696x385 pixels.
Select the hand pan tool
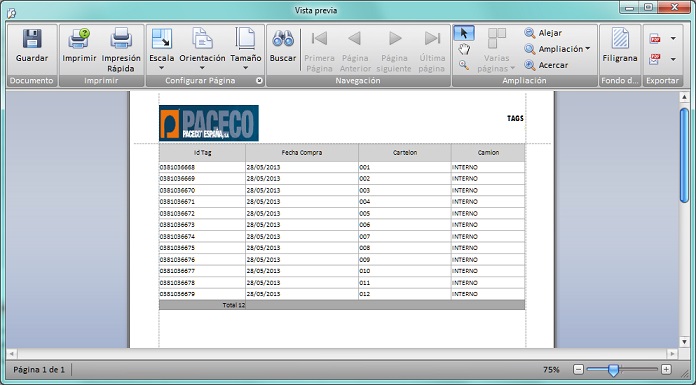(x=464, y=49)
